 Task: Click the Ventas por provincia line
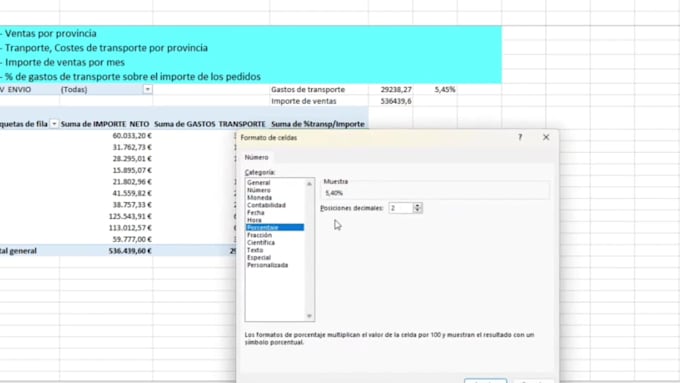point(50,33)
